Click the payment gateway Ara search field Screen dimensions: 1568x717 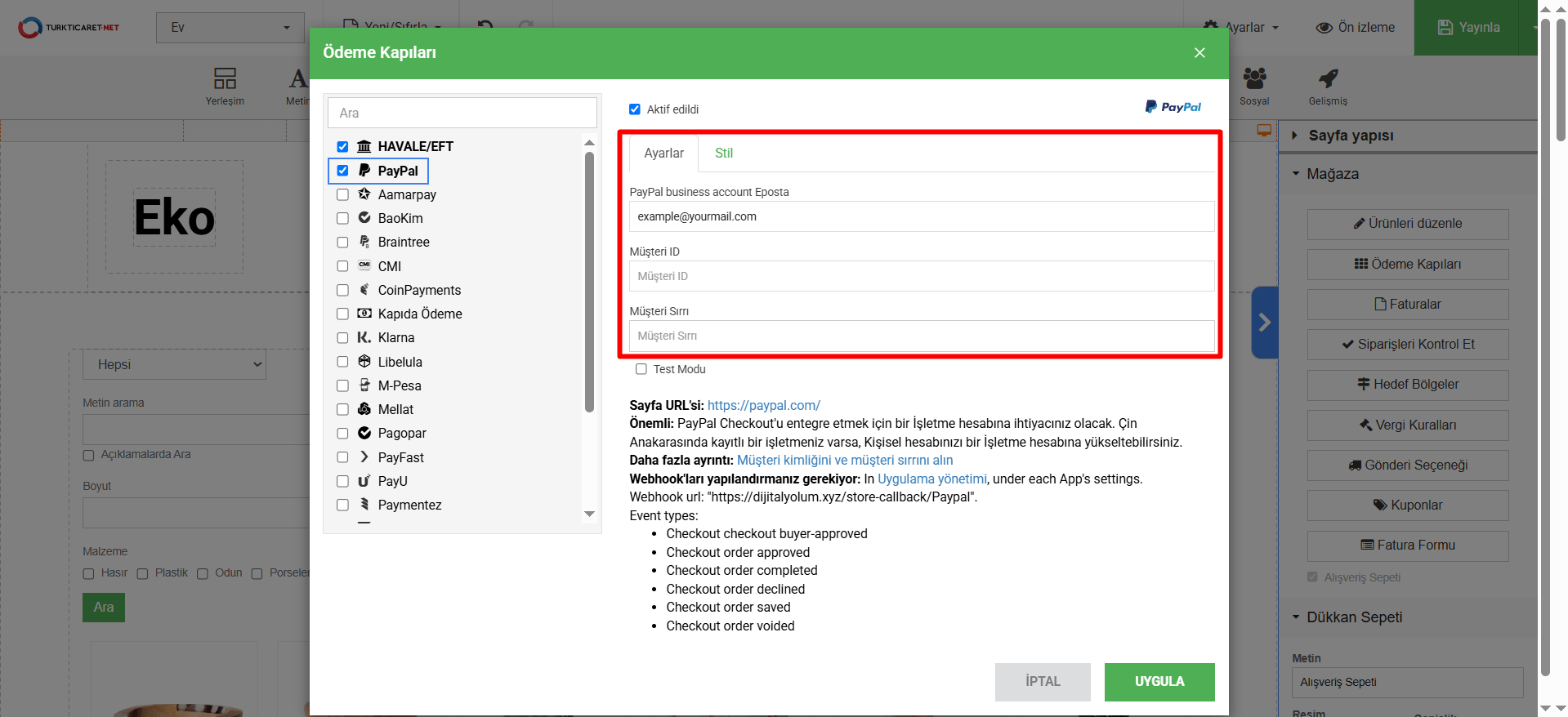pos(462,113)
